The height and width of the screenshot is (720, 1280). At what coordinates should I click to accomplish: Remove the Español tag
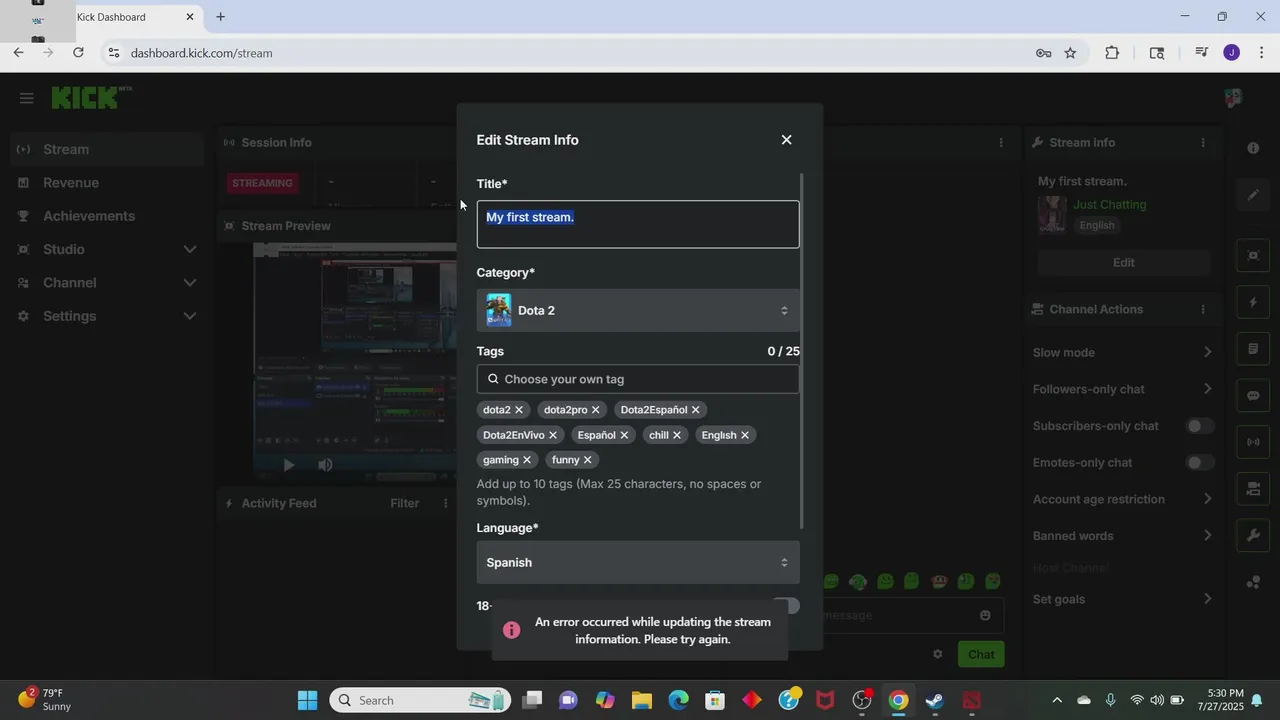tap(624, 435)
